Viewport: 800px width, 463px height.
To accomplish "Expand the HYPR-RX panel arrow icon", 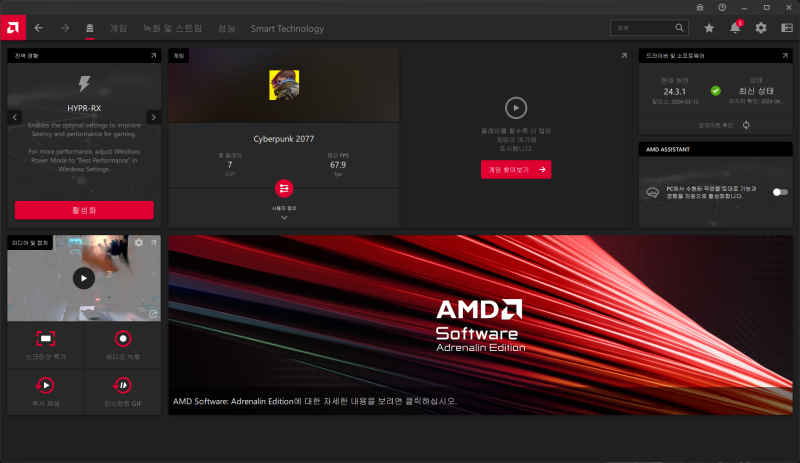I will point(153,56).
